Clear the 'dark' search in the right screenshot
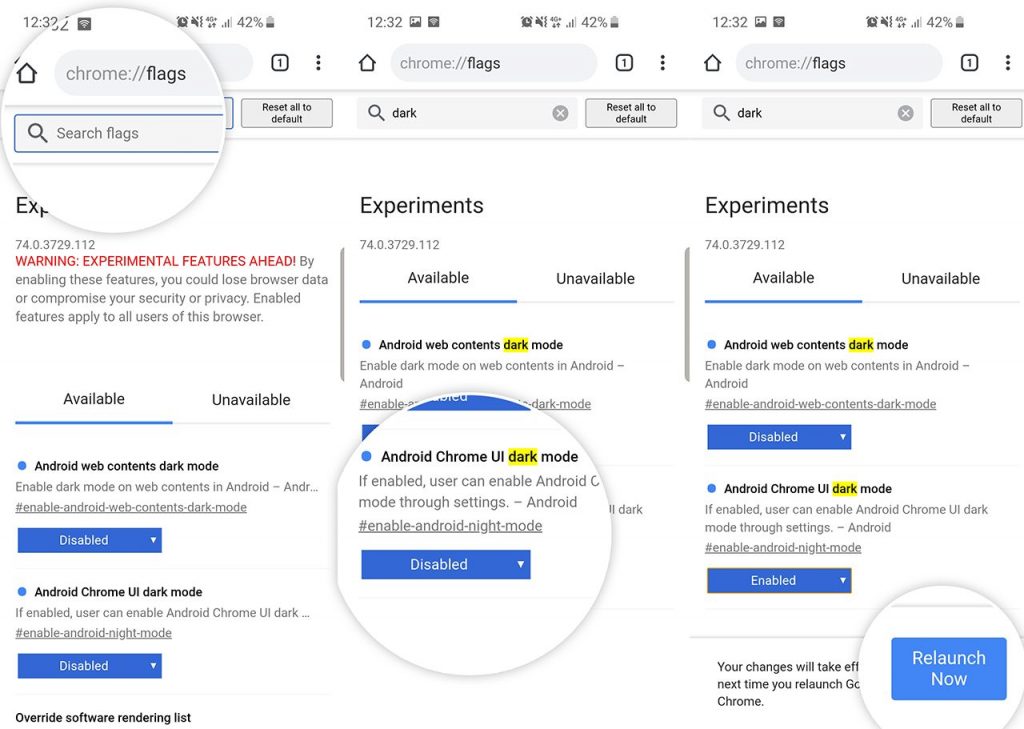This screenshot has width=1024, height=729. [x=905, y=114]
